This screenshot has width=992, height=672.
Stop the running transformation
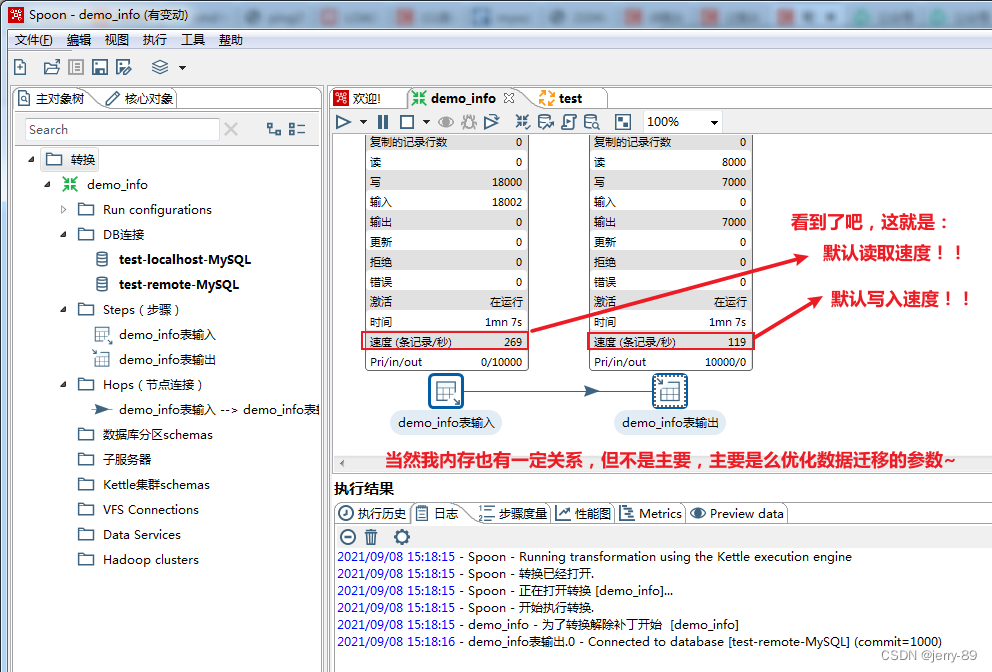point(407,121)
